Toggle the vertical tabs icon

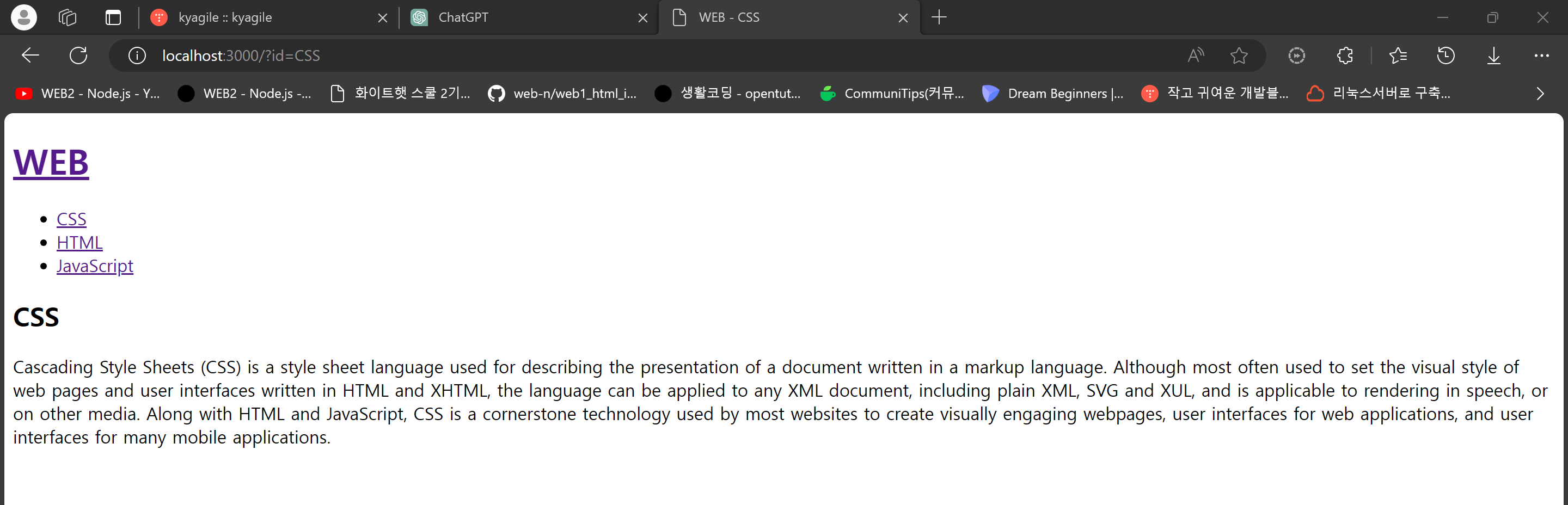coord(113,17)
